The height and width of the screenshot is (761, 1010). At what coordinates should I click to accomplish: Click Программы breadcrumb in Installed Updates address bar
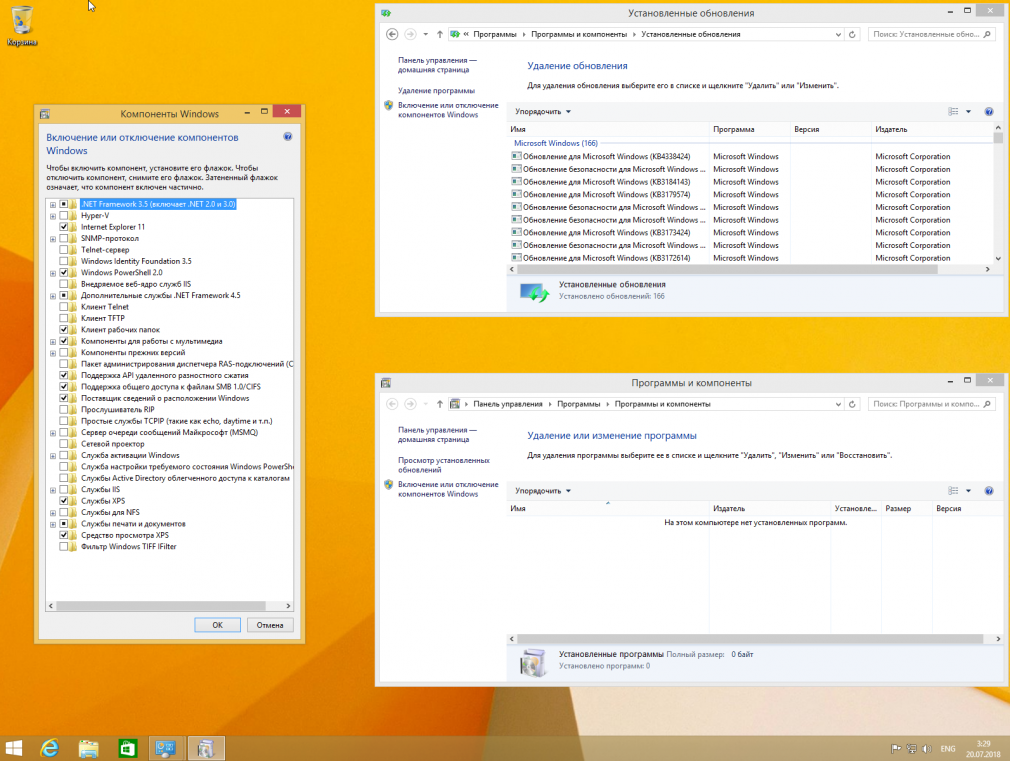pos(495,34)
